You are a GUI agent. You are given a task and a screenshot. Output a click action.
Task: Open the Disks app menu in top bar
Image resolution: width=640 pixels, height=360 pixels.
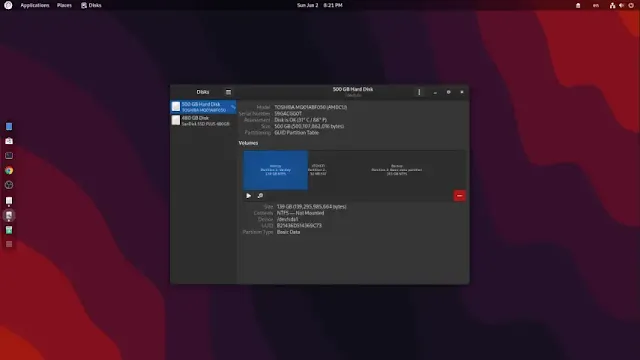[91, 5]
